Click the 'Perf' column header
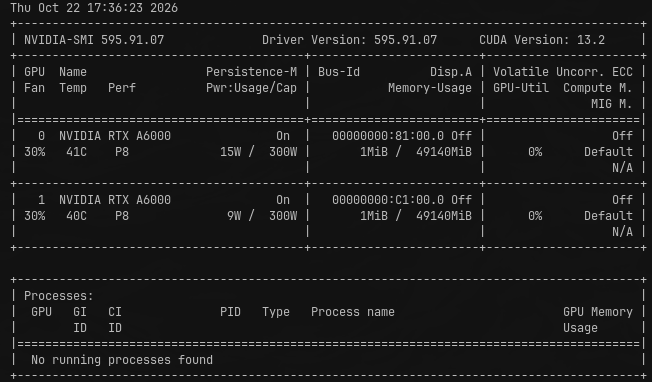Image resolution: width=652 pixels, height=382 pixels. (x=122, y=88)
